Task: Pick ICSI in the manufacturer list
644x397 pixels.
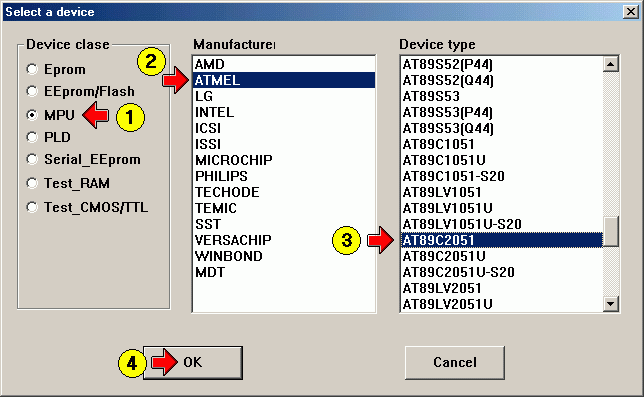Action: [283, 128]
